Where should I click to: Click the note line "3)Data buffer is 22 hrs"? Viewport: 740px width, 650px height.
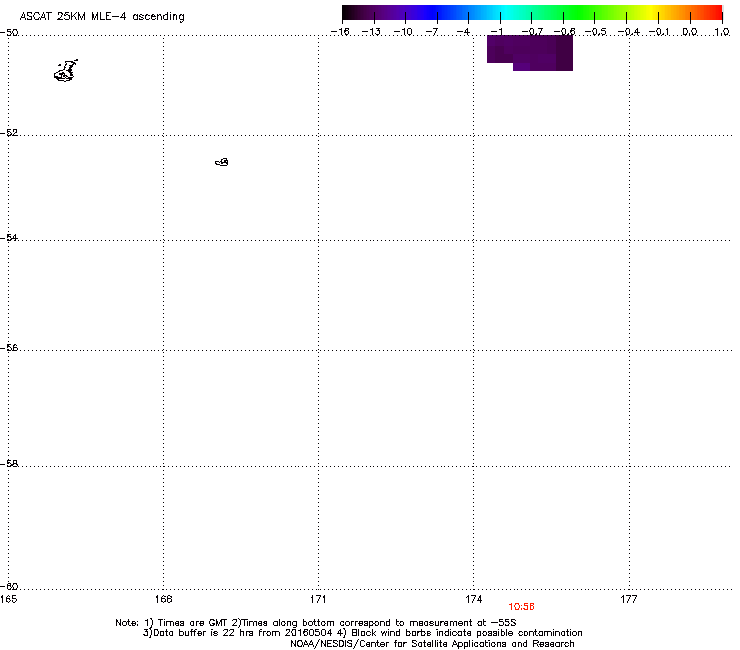pyautogui.click(x=362, y=633)
